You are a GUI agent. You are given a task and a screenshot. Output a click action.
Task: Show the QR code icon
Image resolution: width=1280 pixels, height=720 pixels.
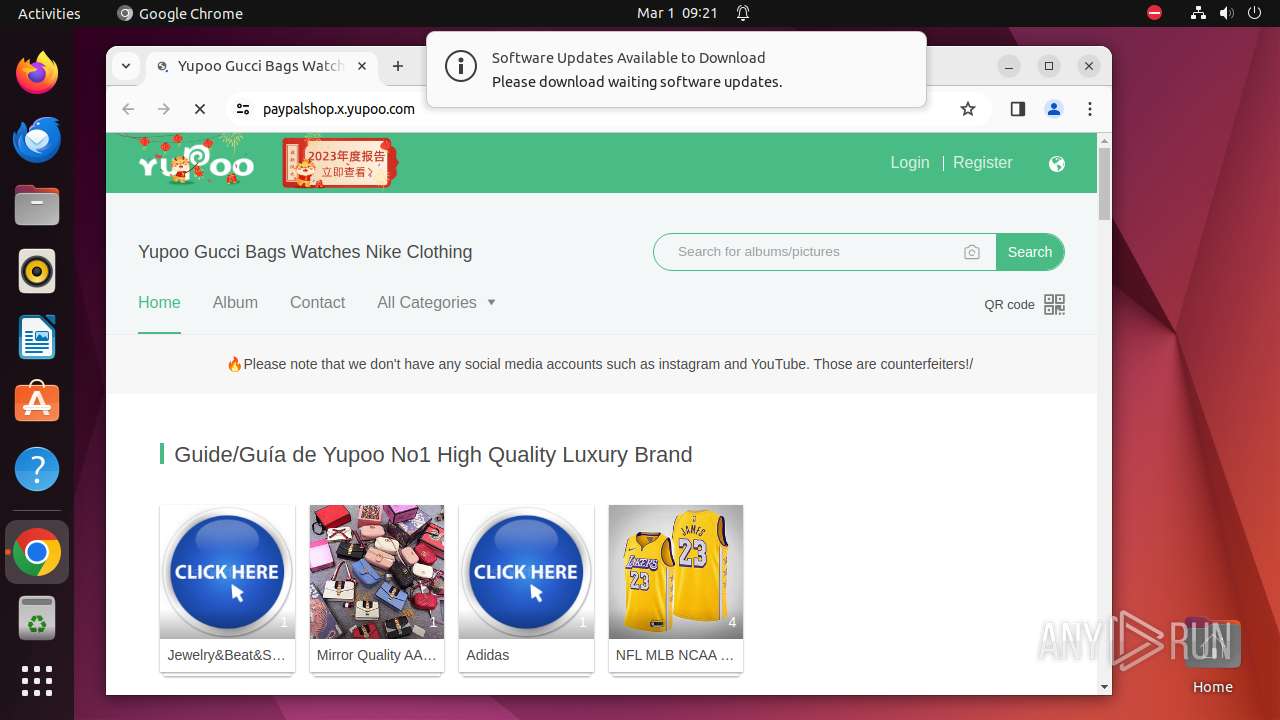coord(1055,304)
